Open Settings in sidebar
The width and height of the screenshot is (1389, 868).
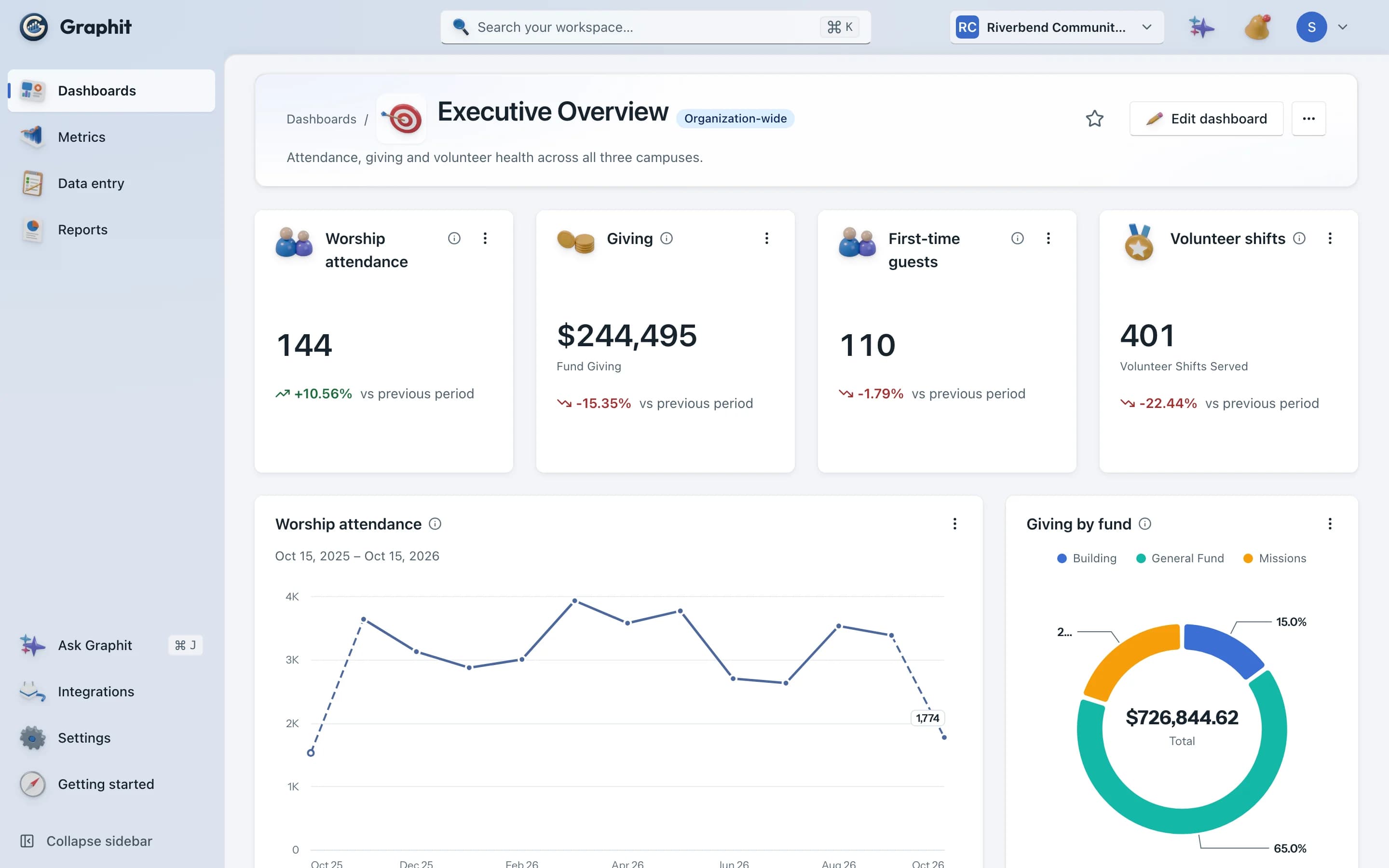(x=111, y=738)
